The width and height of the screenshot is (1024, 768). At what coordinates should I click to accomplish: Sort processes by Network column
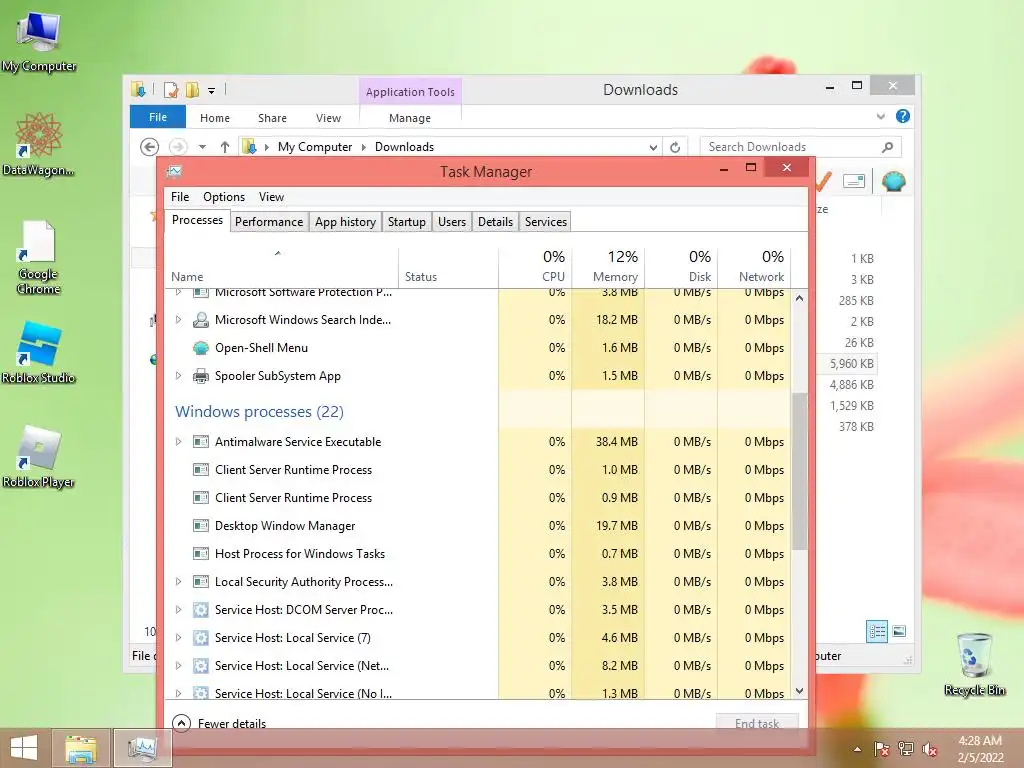[x=754, y=266]
